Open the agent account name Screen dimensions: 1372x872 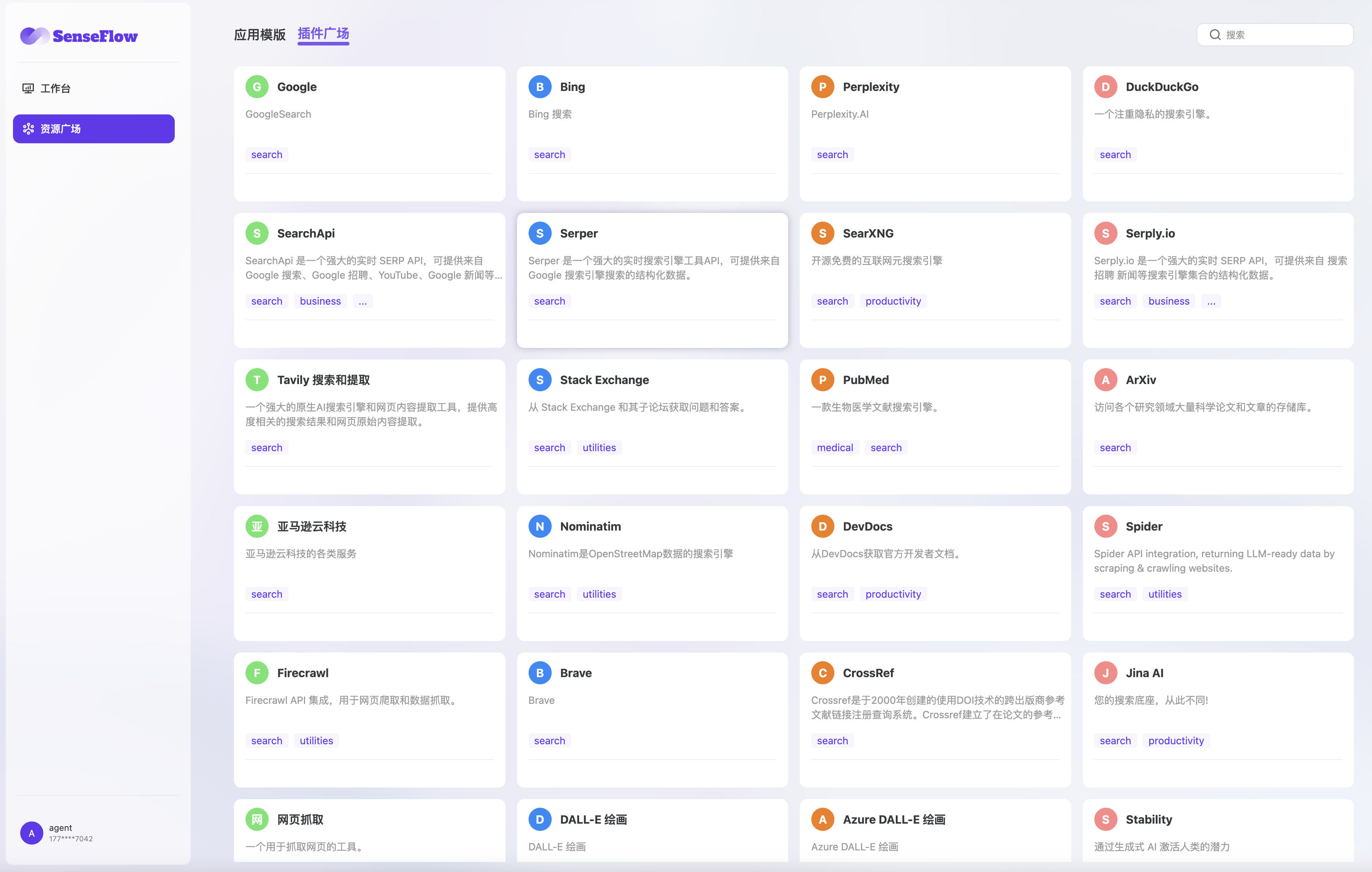click(60, 828)
